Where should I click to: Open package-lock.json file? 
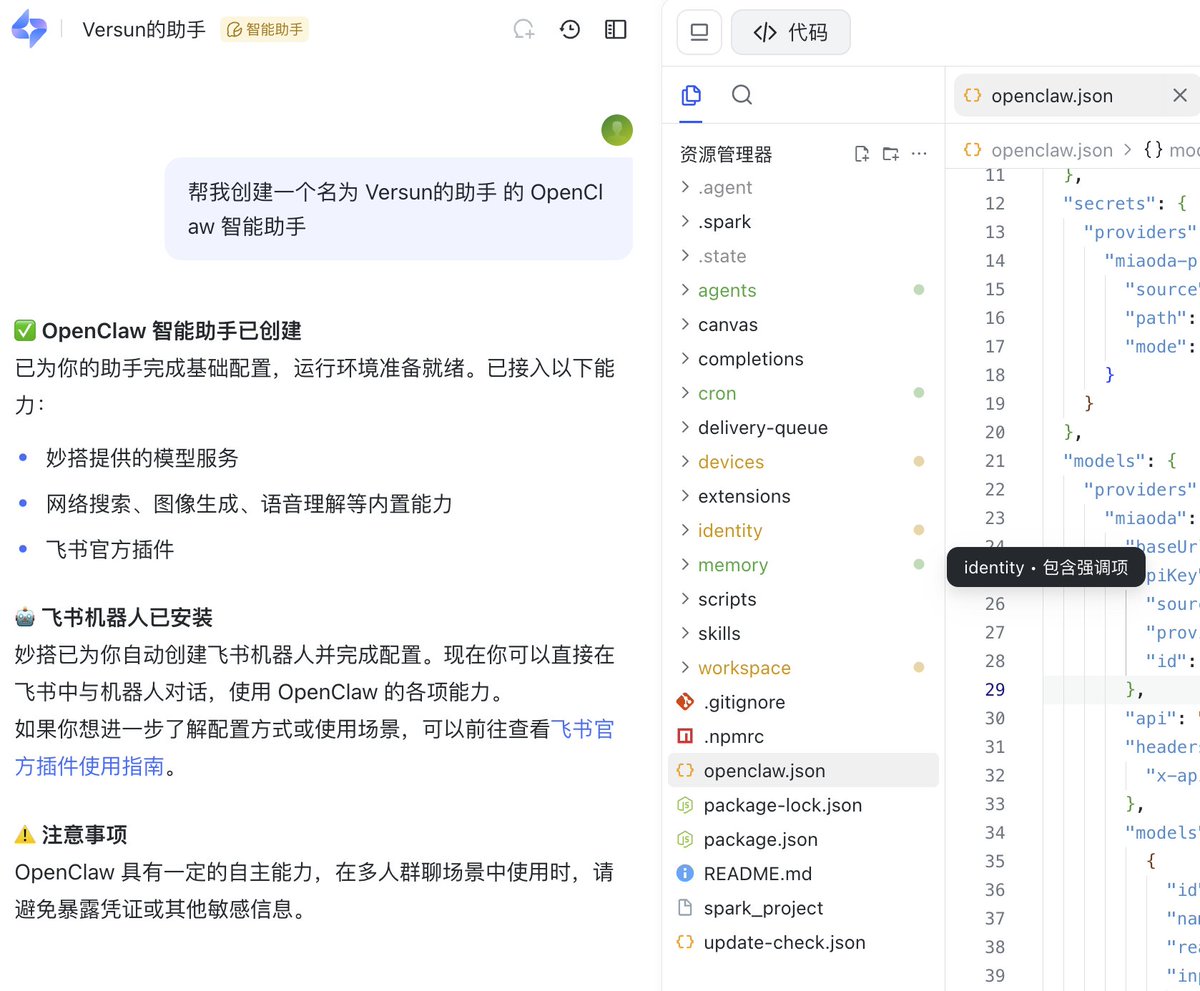tap(803, 806)
